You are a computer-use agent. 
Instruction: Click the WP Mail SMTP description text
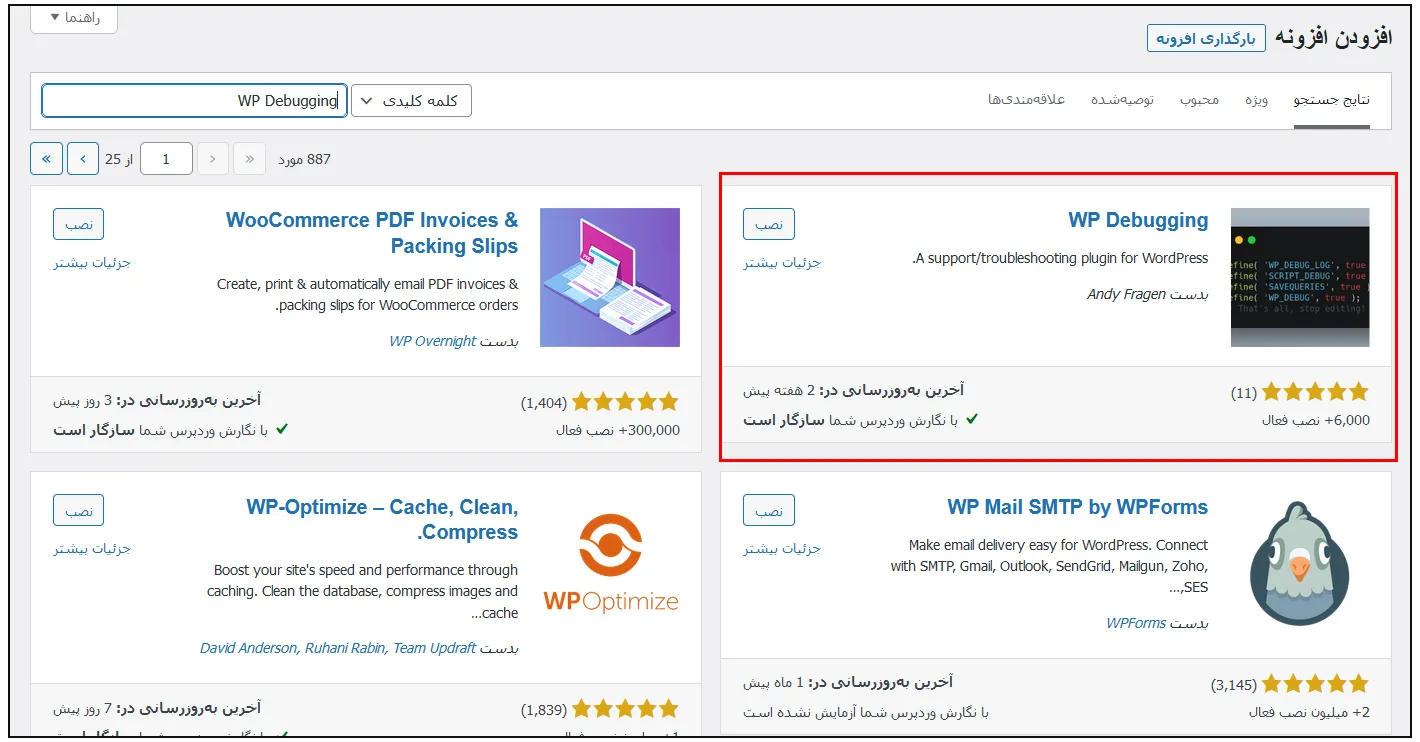[1050, 566]
